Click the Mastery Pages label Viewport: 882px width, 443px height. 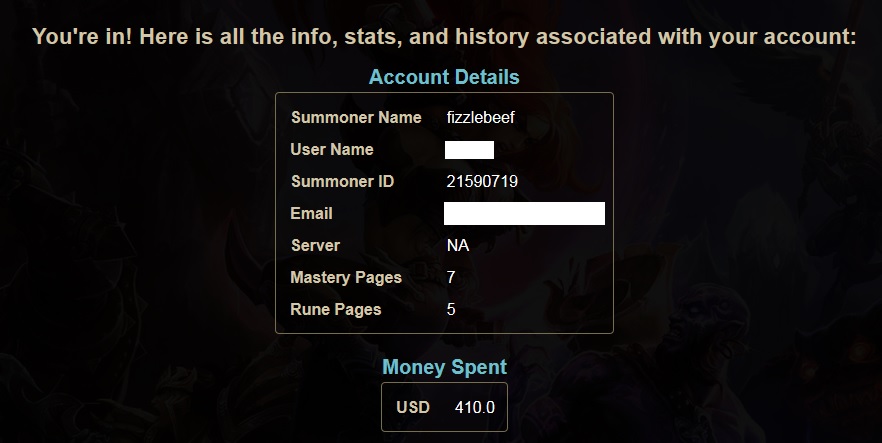point(346,278)
